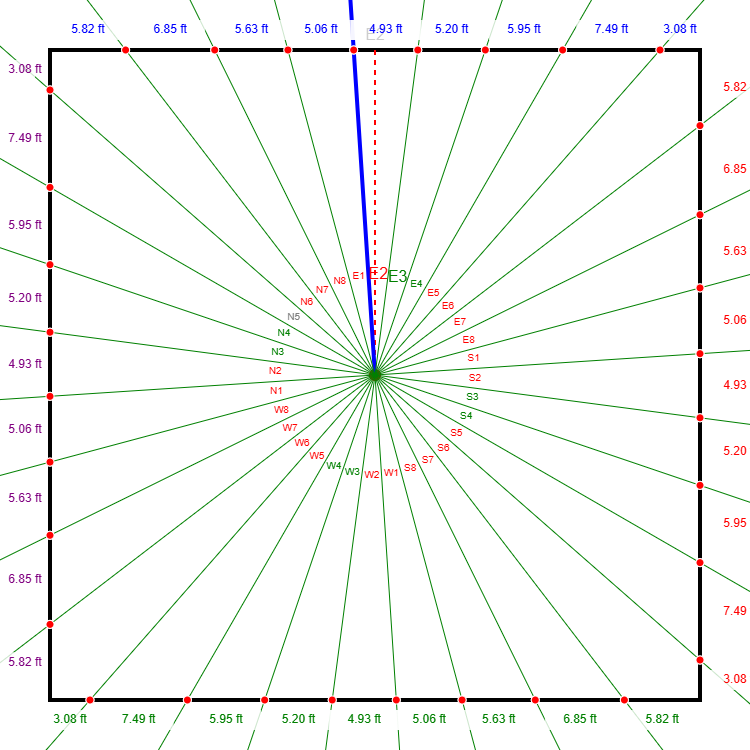Viewport: 750px width, 750px height.
Task: Click the blue 5.20 ft measurement
Action: [452, 29]
